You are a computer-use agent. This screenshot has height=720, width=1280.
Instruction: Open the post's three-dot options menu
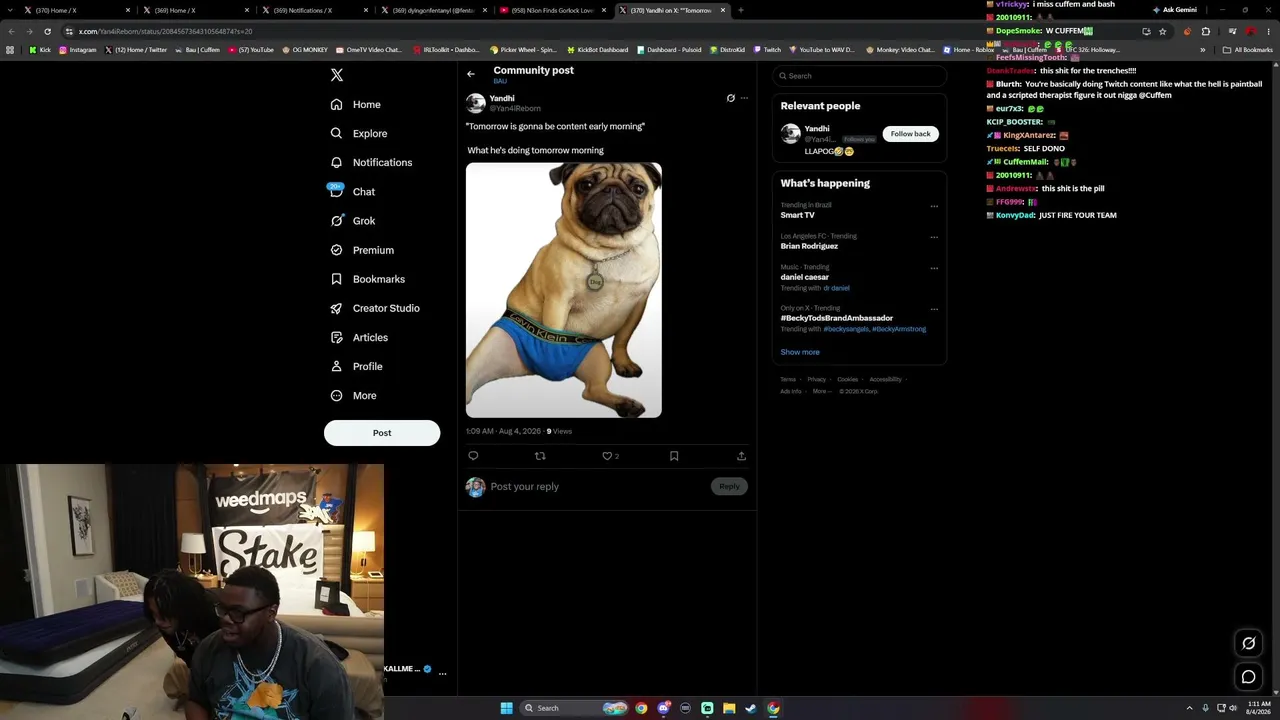click(x=744, y=98)
